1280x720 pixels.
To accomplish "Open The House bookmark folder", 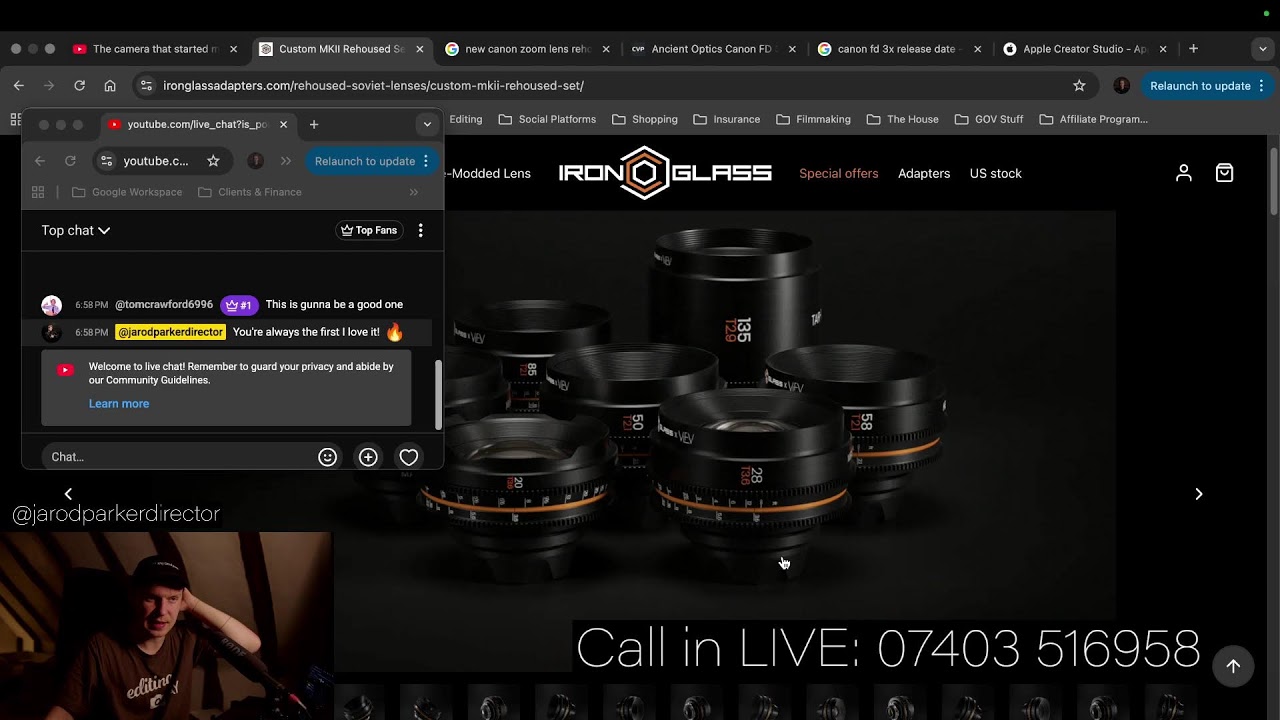I will pos(903,119).
